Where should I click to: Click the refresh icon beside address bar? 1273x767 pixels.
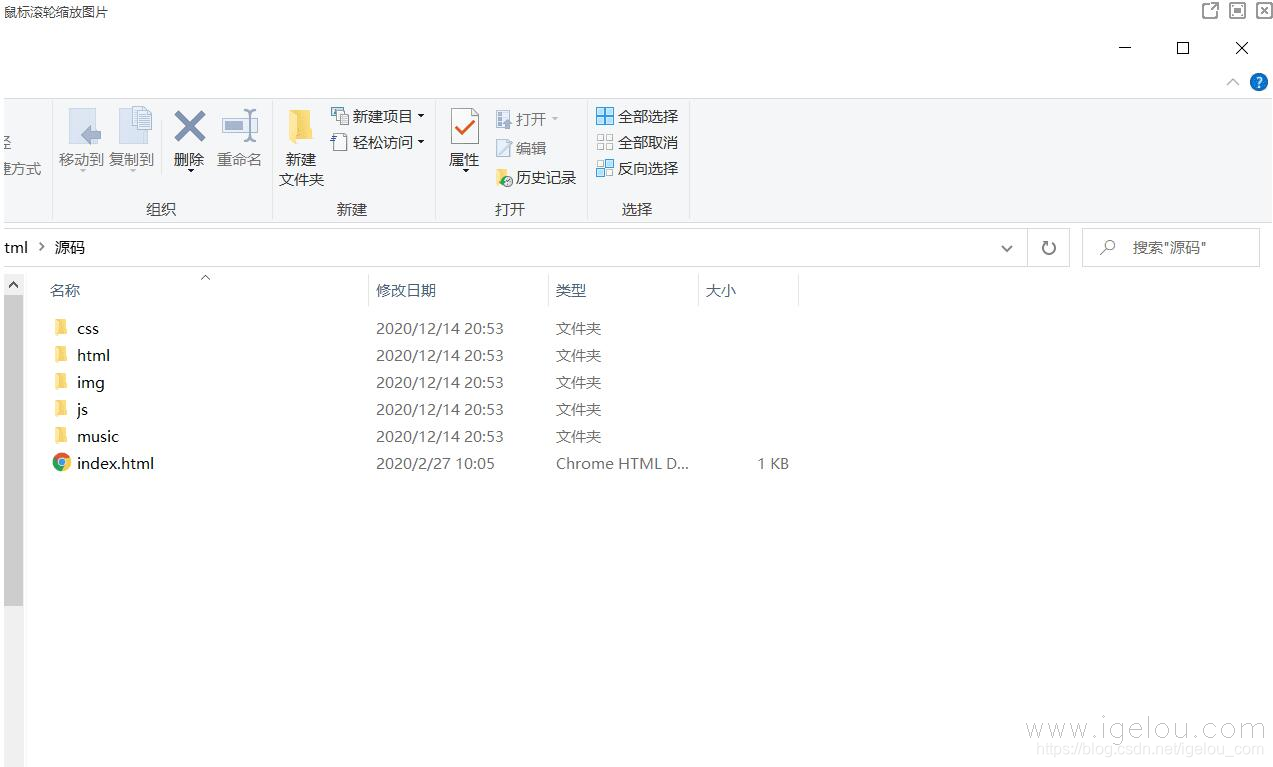coord(1048,247)
